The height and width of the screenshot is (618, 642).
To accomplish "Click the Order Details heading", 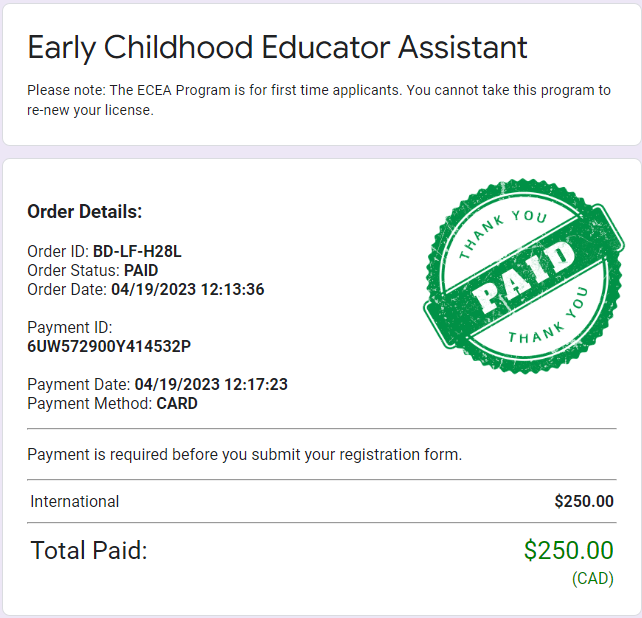I will (x=85, y=211).
